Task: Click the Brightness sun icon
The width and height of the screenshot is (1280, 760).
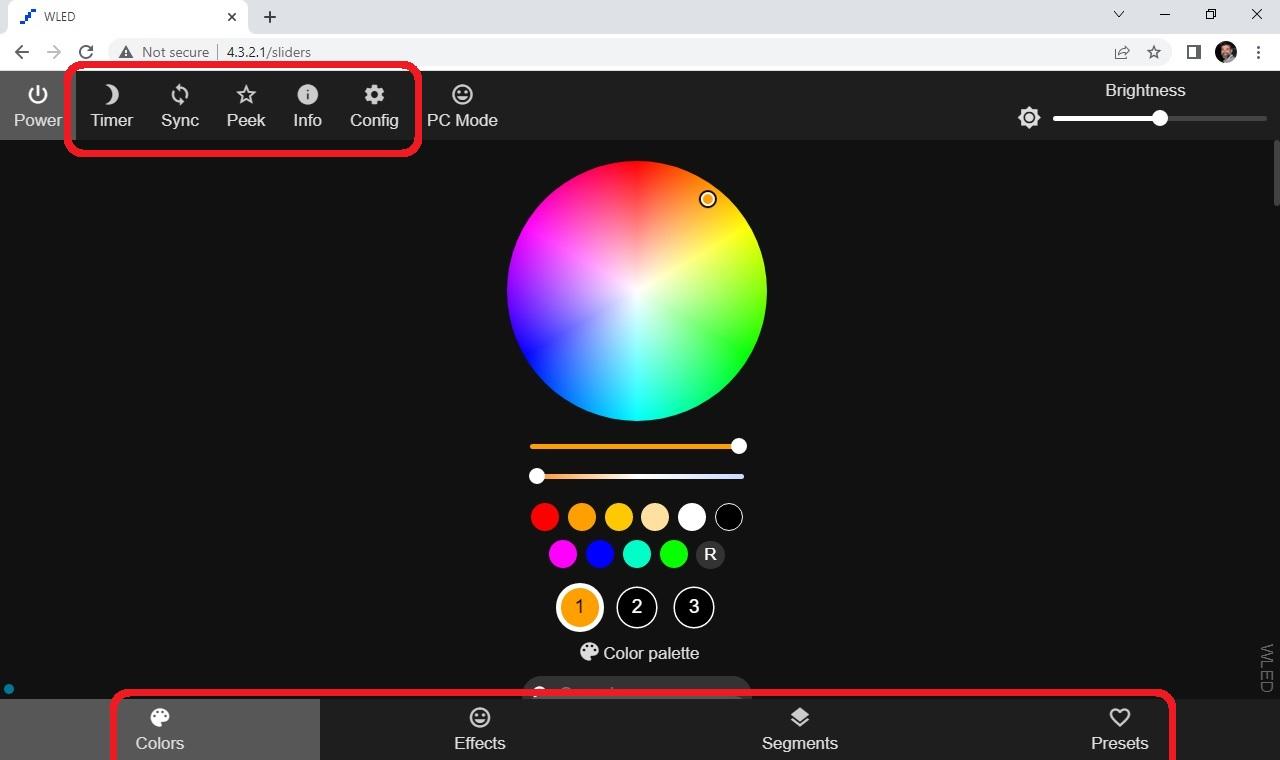Action: click(x=1029, y=118)
